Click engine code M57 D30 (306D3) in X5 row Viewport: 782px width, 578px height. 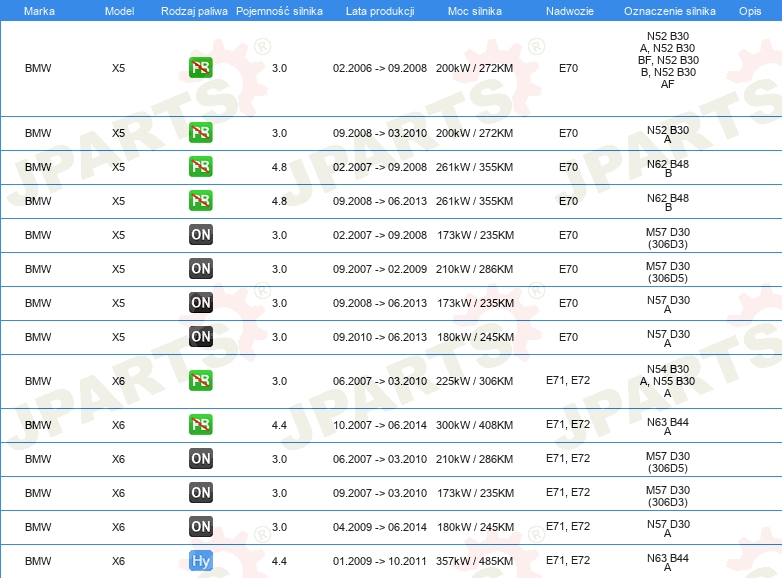click(x=668, y=238)
